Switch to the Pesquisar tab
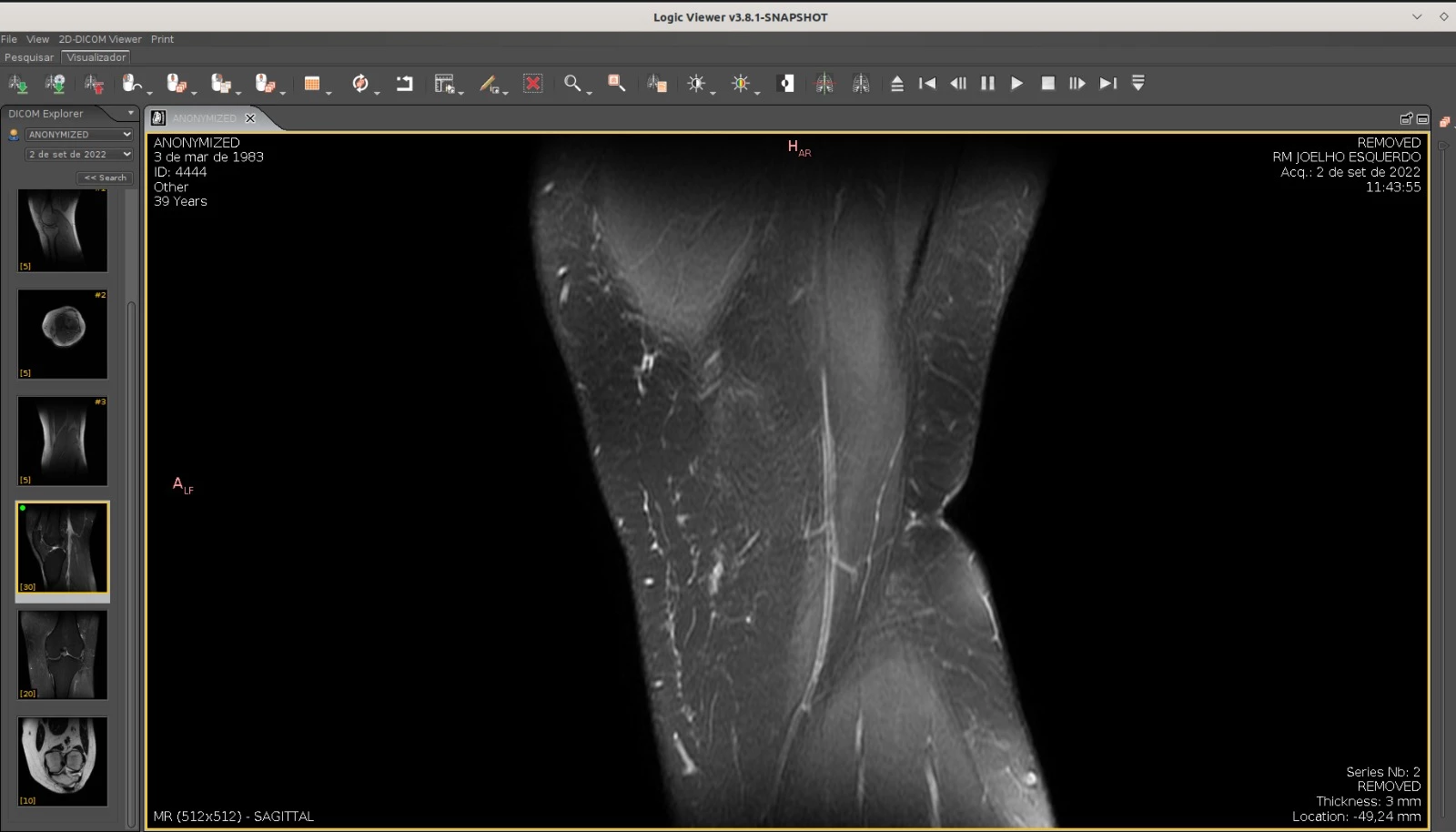 click(29, 57)
